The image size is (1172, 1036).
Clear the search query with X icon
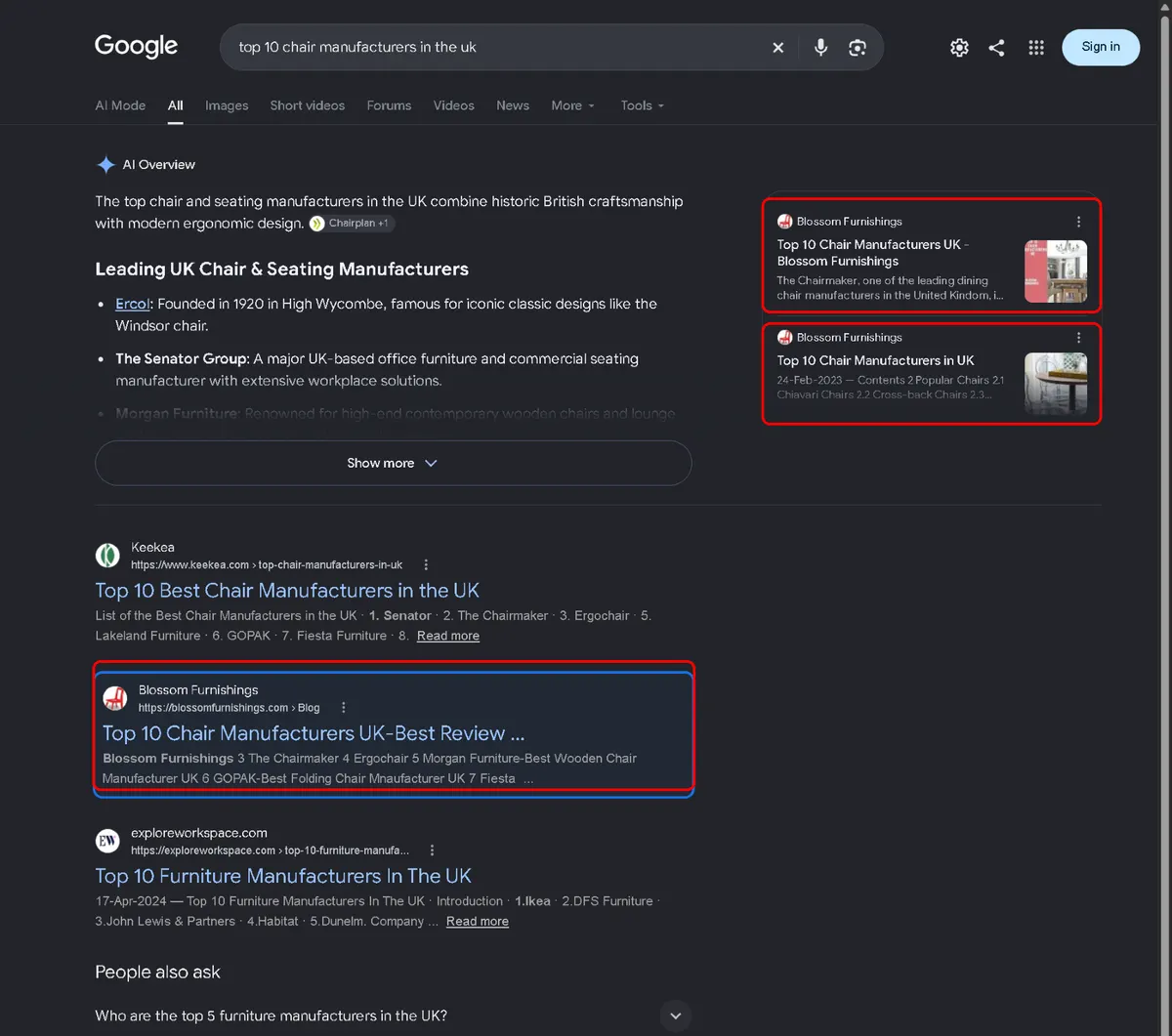pos(778,48)
